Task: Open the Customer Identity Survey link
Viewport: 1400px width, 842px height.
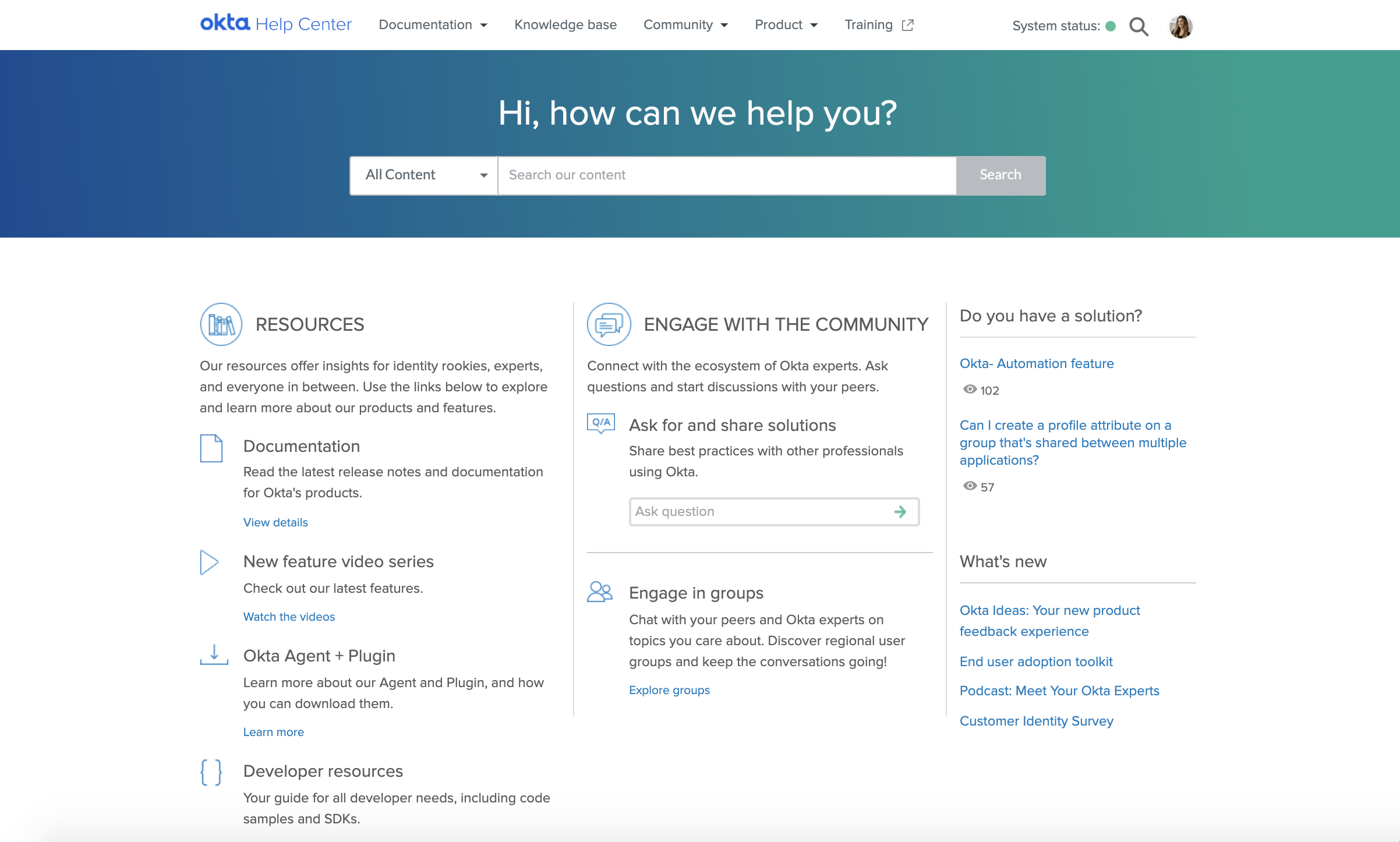Action: click(x=1037, y=721)
